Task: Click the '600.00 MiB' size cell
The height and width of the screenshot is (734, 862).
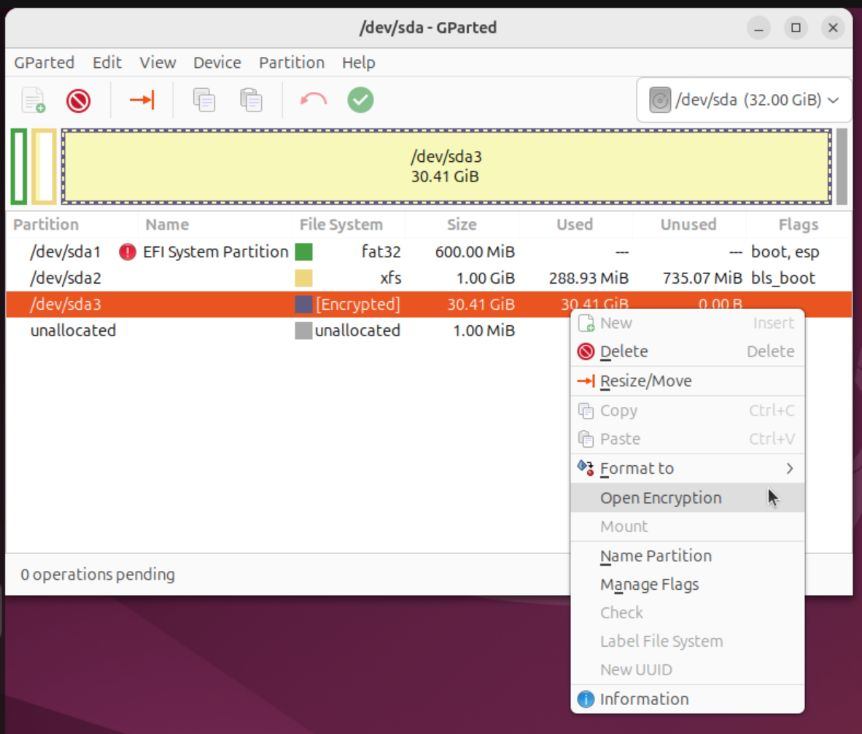Action: click(475, 252)
